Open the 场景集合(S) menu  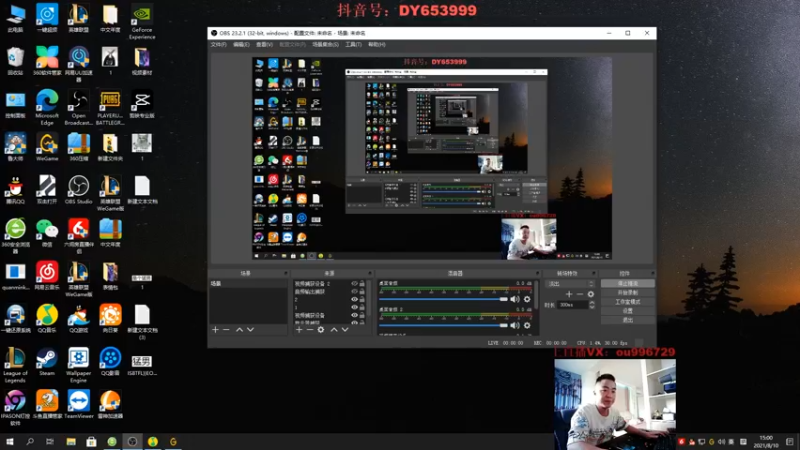pyautogui.click(x=326, y=45)
